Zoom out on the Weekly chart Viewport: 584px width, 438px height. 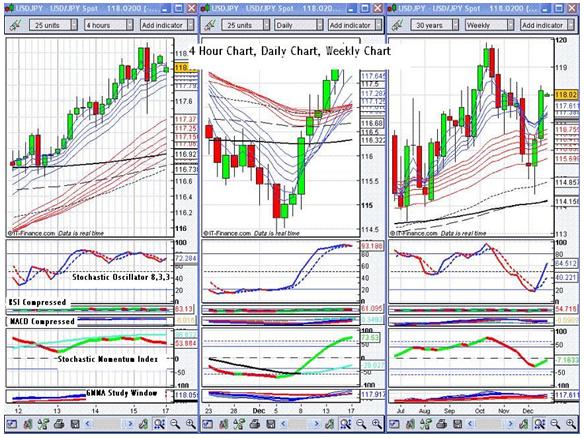555,424
